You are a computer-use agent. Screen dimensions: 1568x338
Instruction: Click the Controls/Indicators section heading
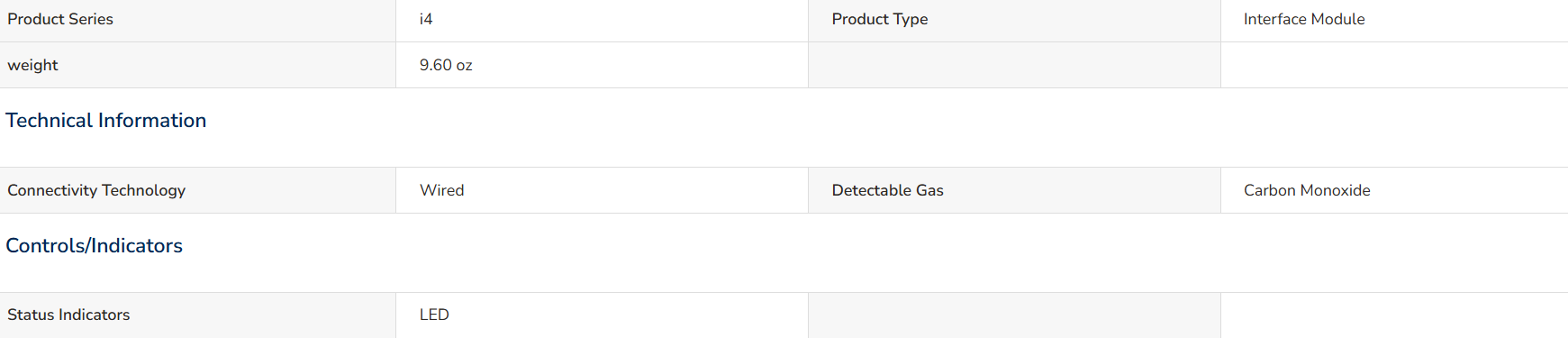coord(94,245)
